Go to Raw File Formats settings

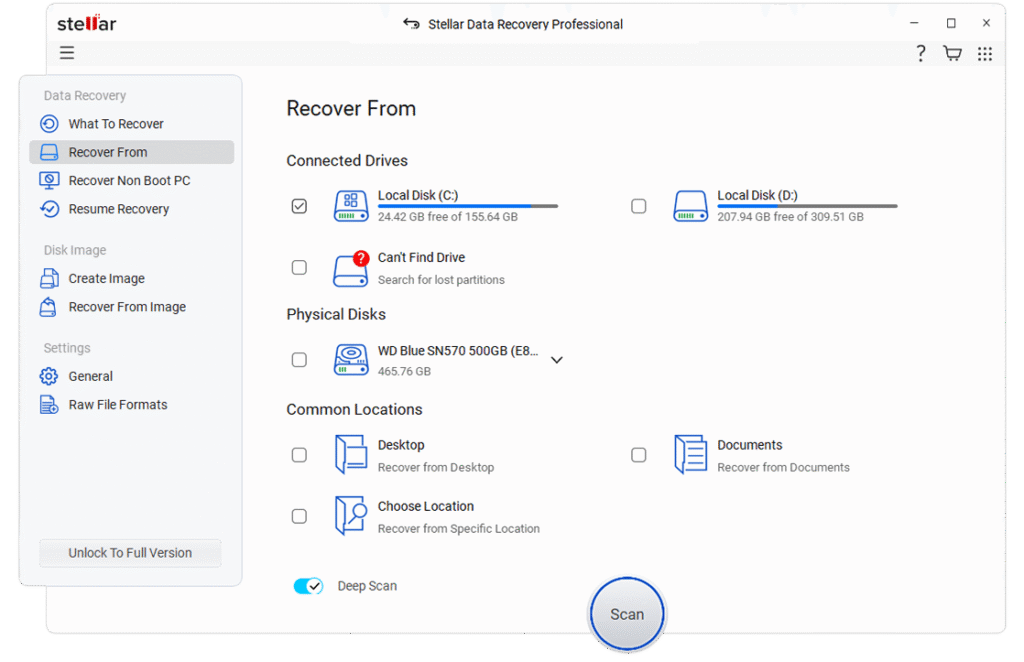tap(117, 405)
